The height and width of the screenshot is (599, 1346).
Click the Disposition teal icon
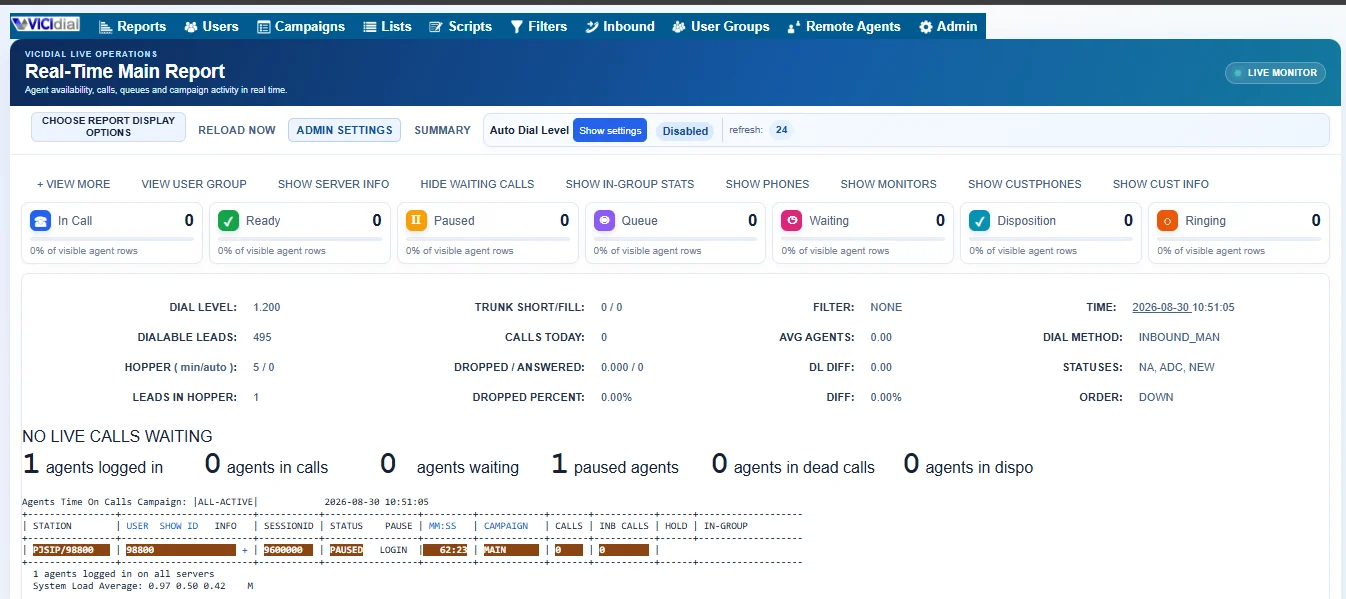click(980, 221)
